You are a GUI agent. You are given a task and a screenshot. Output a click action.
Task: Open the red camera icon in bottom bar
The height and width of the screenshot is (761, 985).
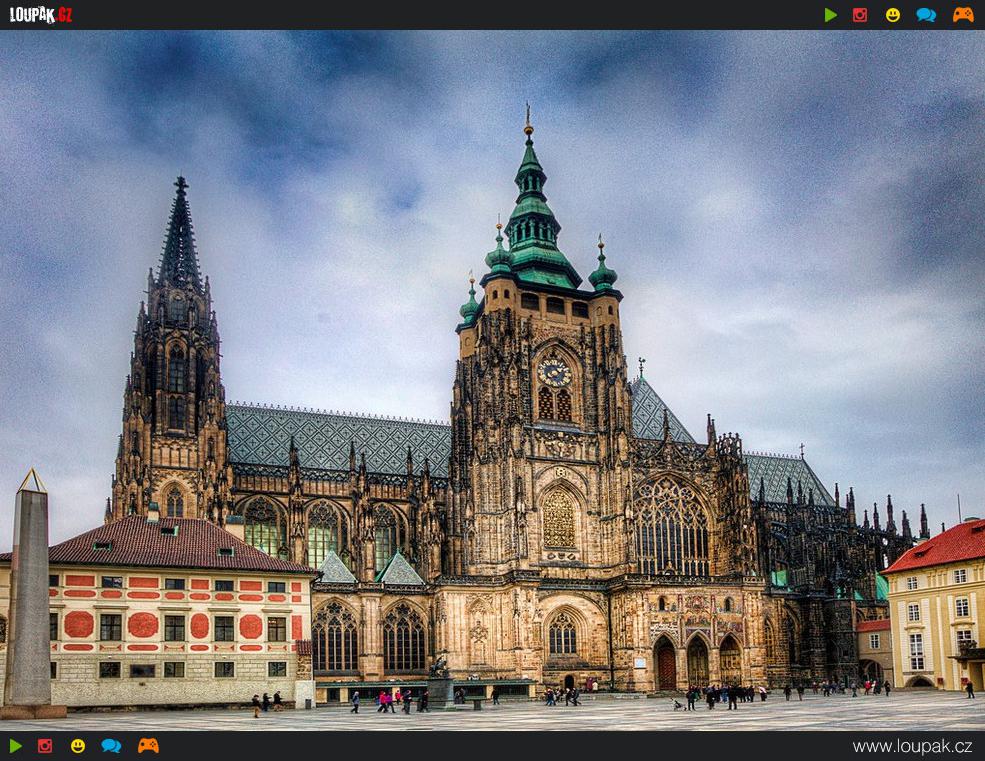45,746
